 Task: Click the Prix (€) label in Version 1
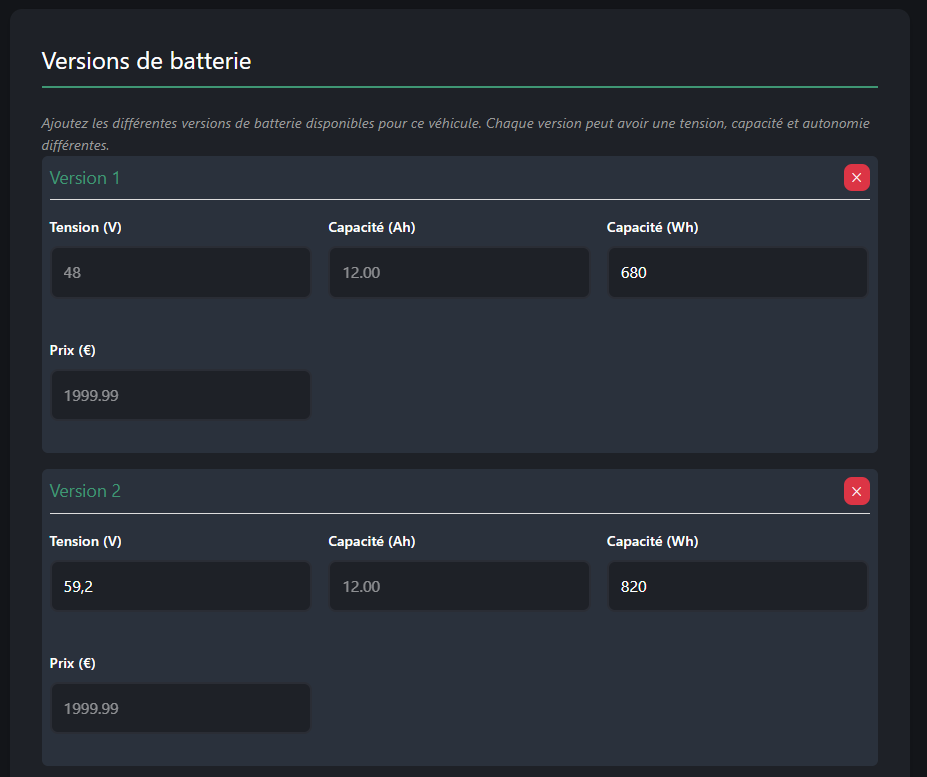pyautogui.click(x=72, y=350)
